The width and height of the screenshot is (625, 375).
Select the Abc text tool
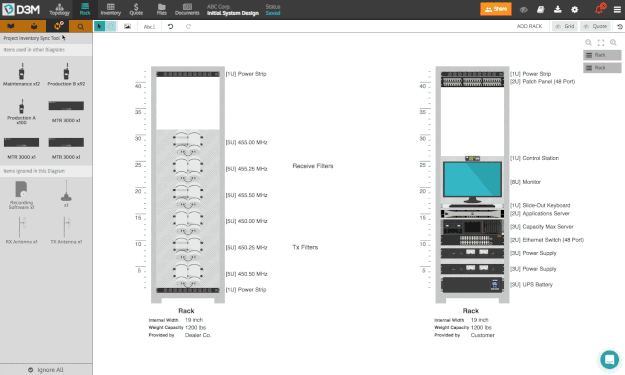coord(149,27)
